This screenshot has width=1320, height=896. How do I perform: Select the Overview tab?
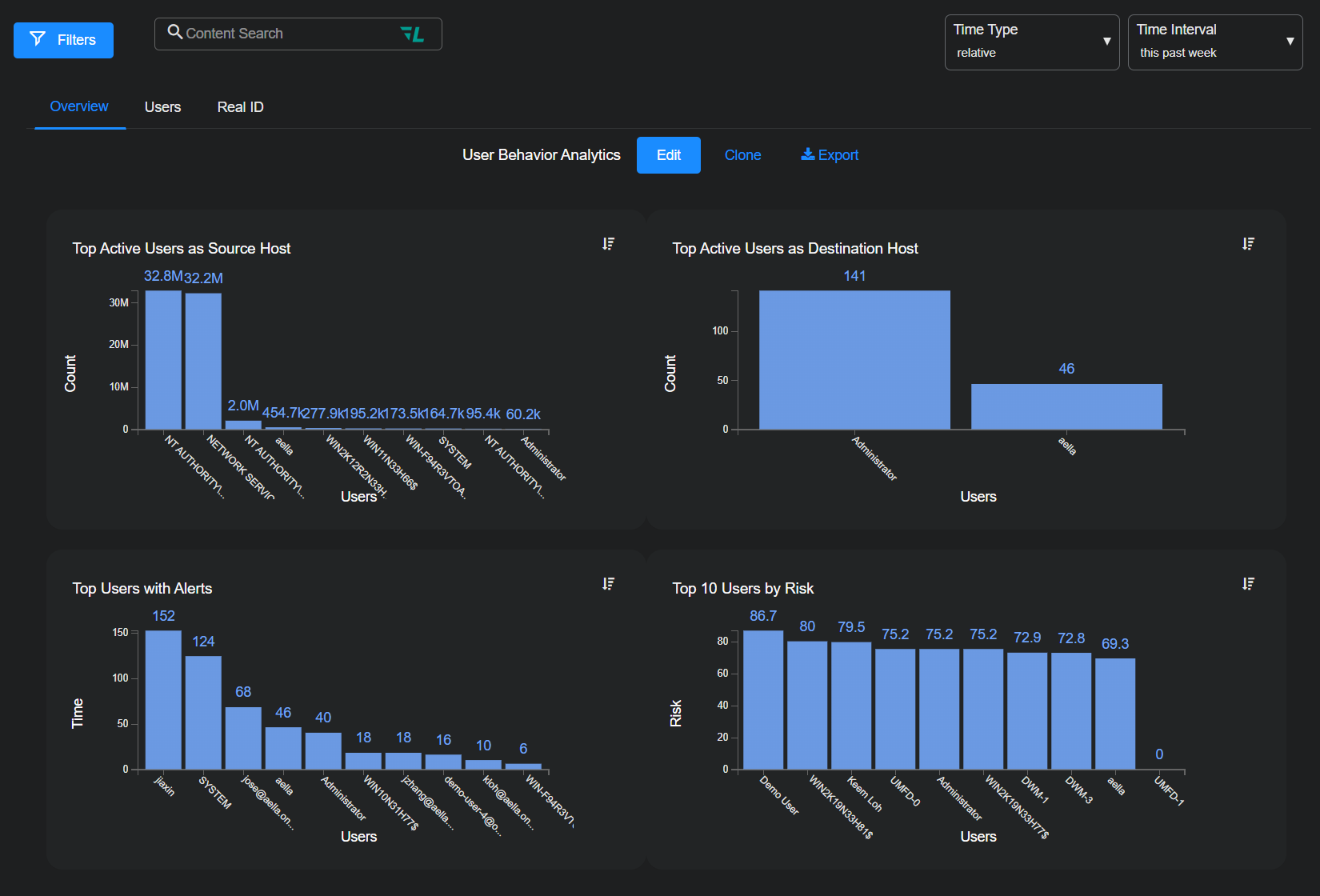click(79, 107)
